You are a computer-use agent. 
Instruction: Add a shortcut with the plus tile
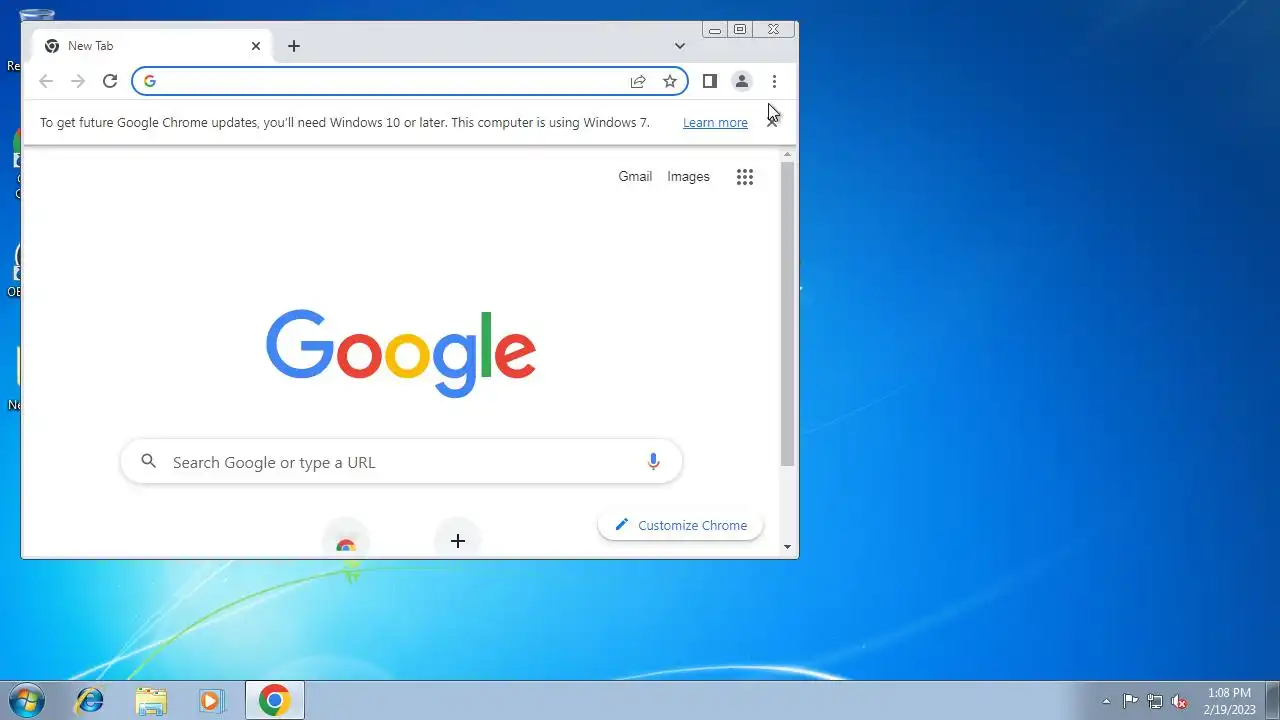click(458, 541)
